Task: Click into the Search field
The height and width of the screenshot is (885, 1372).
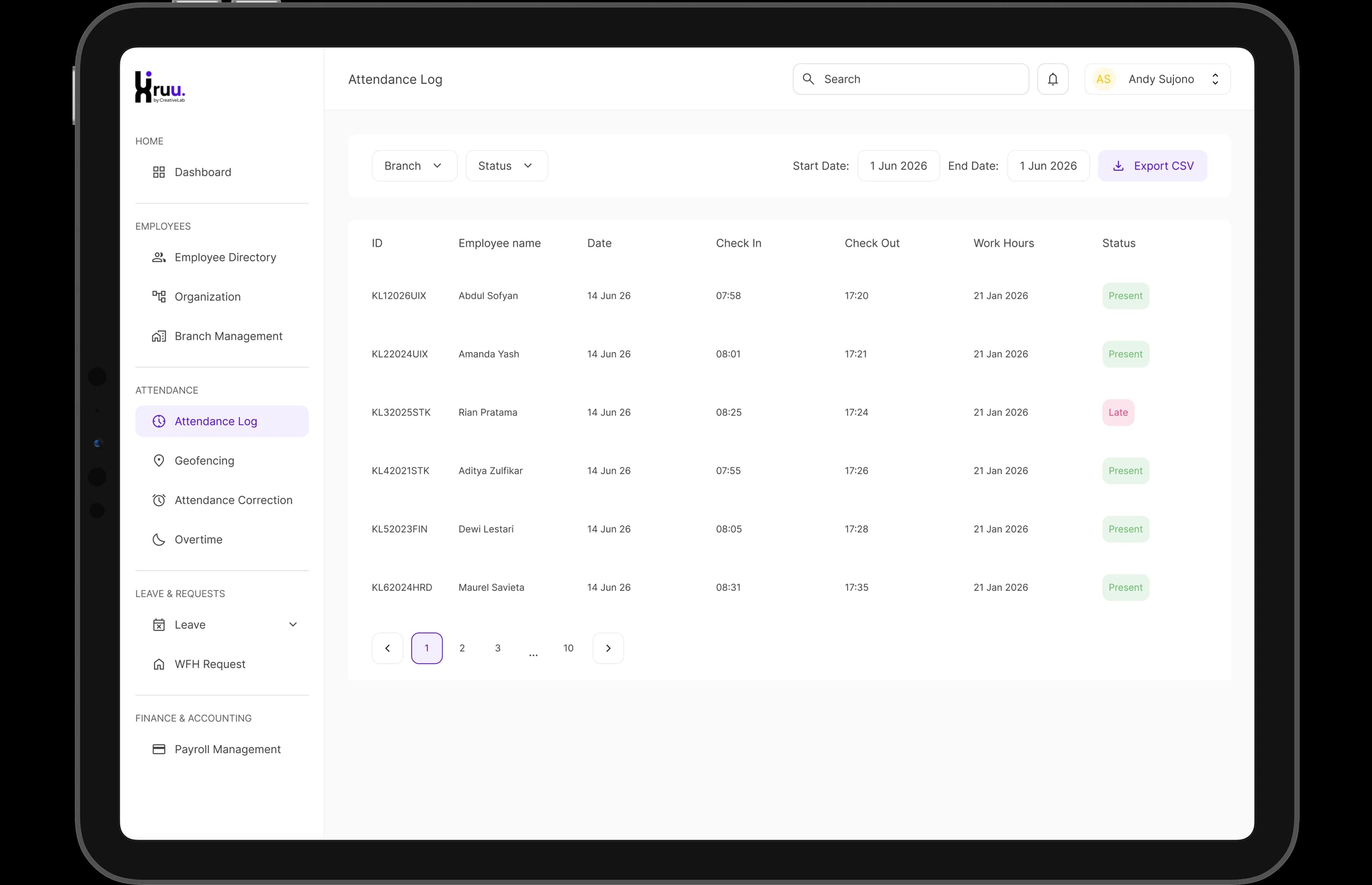Action: click(911, 79)
